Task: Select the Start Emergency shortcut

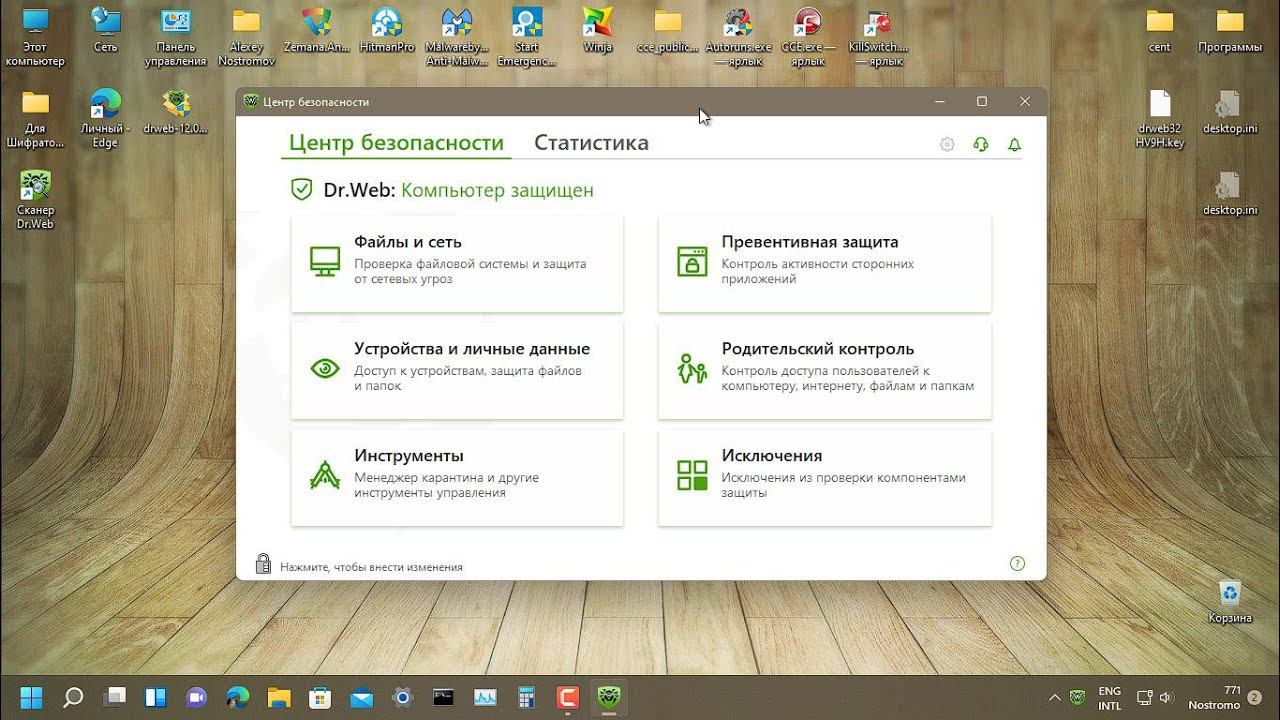Action: (x=527, y=37)
